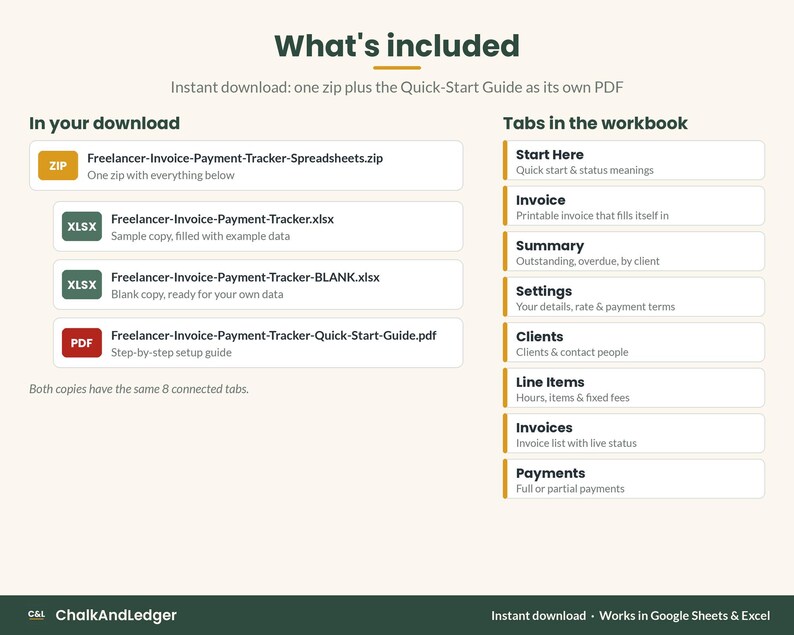This screenshot has height=635, width=794.
Task: Open the Line Items tab card
Action: coord(633,388)
